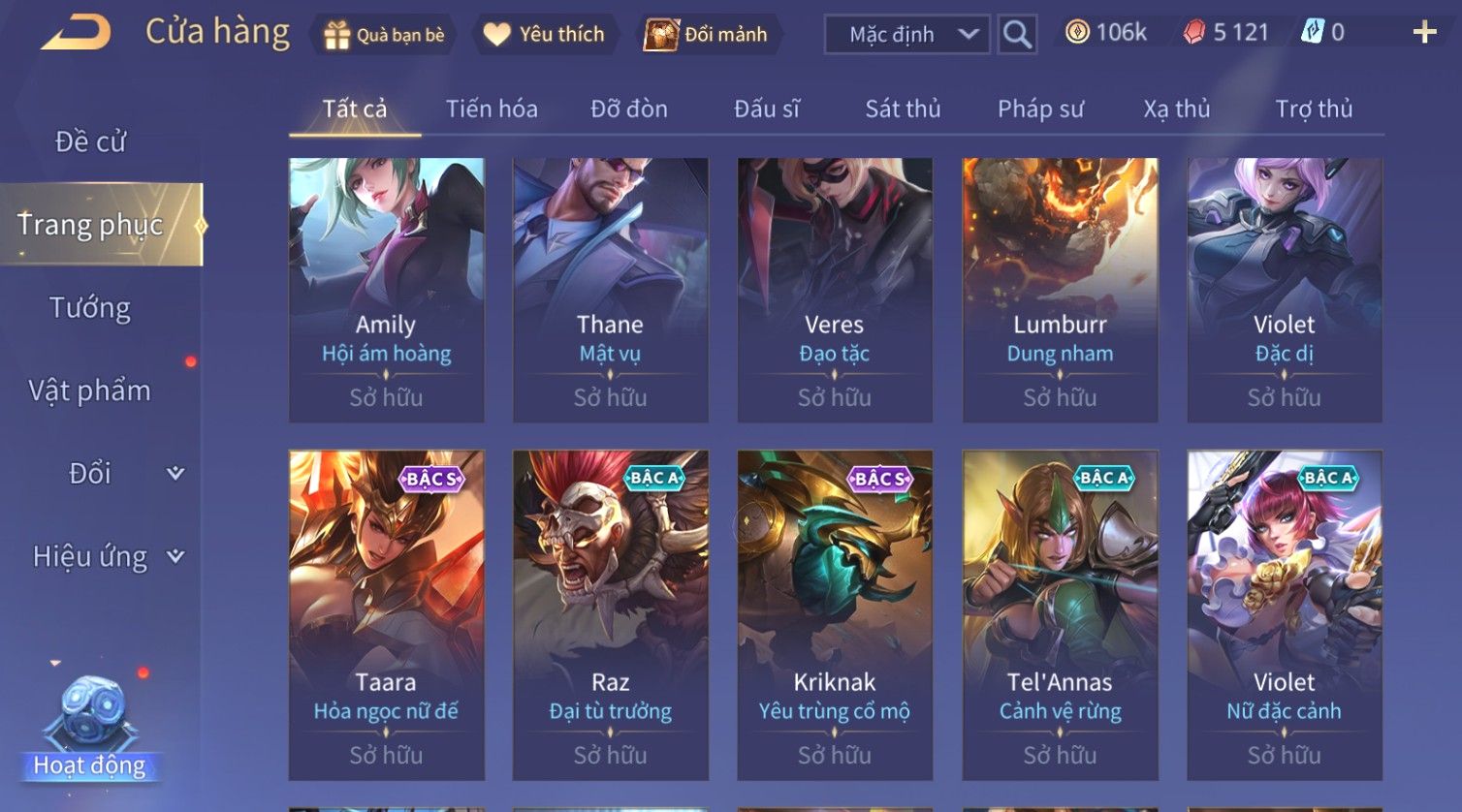
Task: Open Taara Hỏa ngọc nữ đế skin
Action: point(386,615)
